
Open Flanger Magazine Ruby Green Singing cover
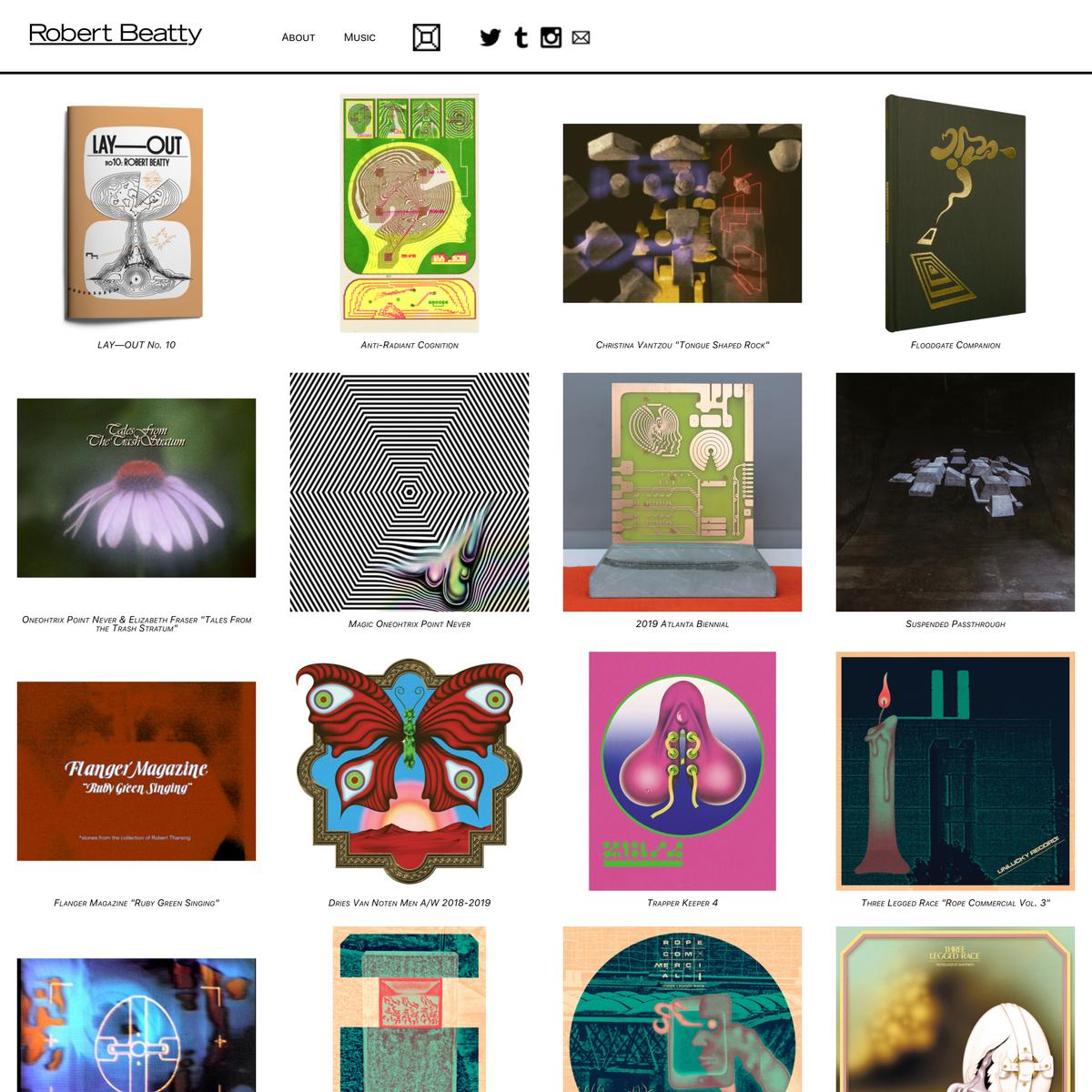pyautogui.click(x=136, y=771)
